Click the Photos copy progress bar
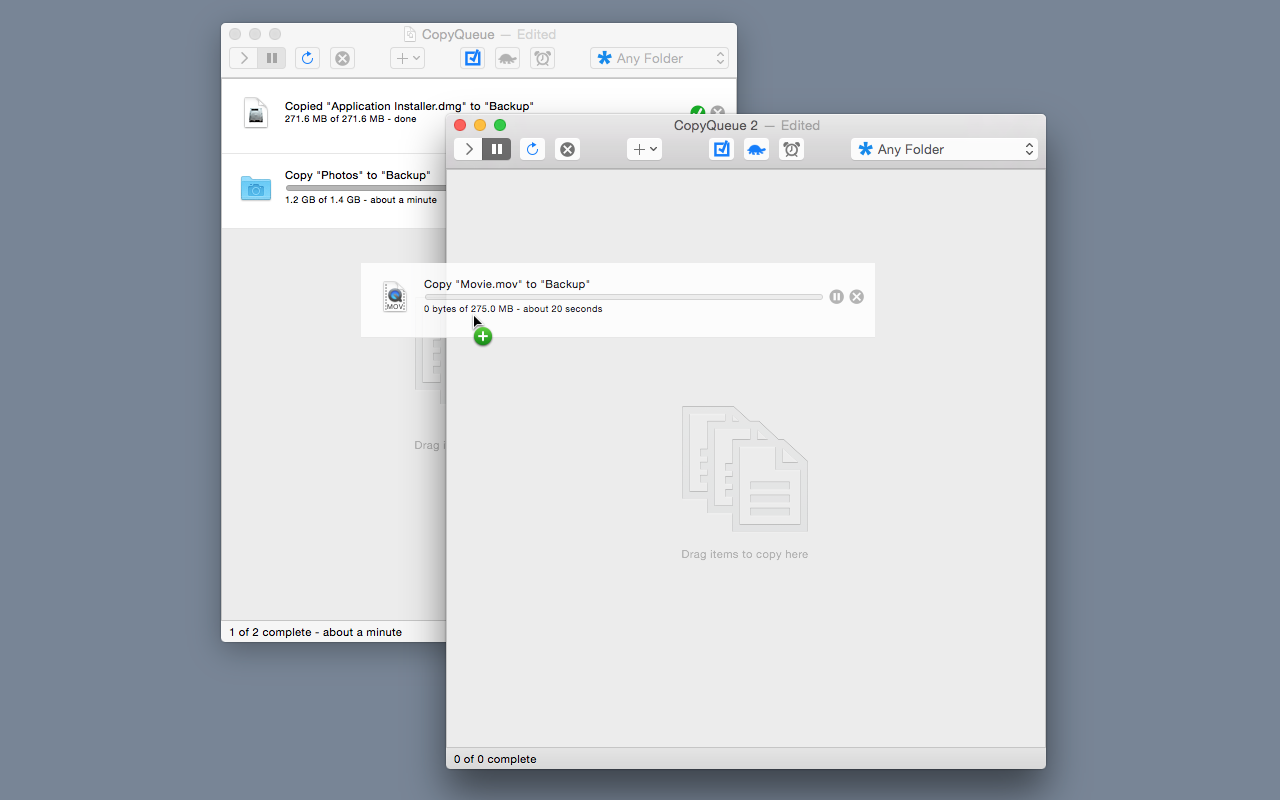Image resolution: width=1280 pixels, height=800 pixels. (x=365, y=188)
